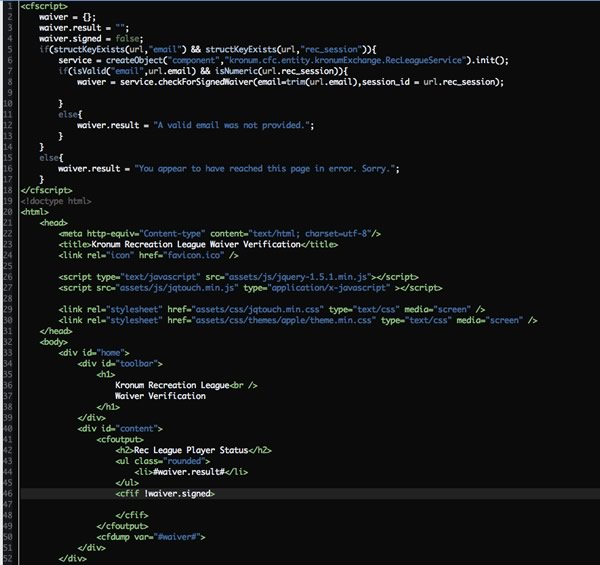The image size is (600, 565).
Task: Click the div id="content" tag
Action: pyautogui.click(x=120, y=428)
